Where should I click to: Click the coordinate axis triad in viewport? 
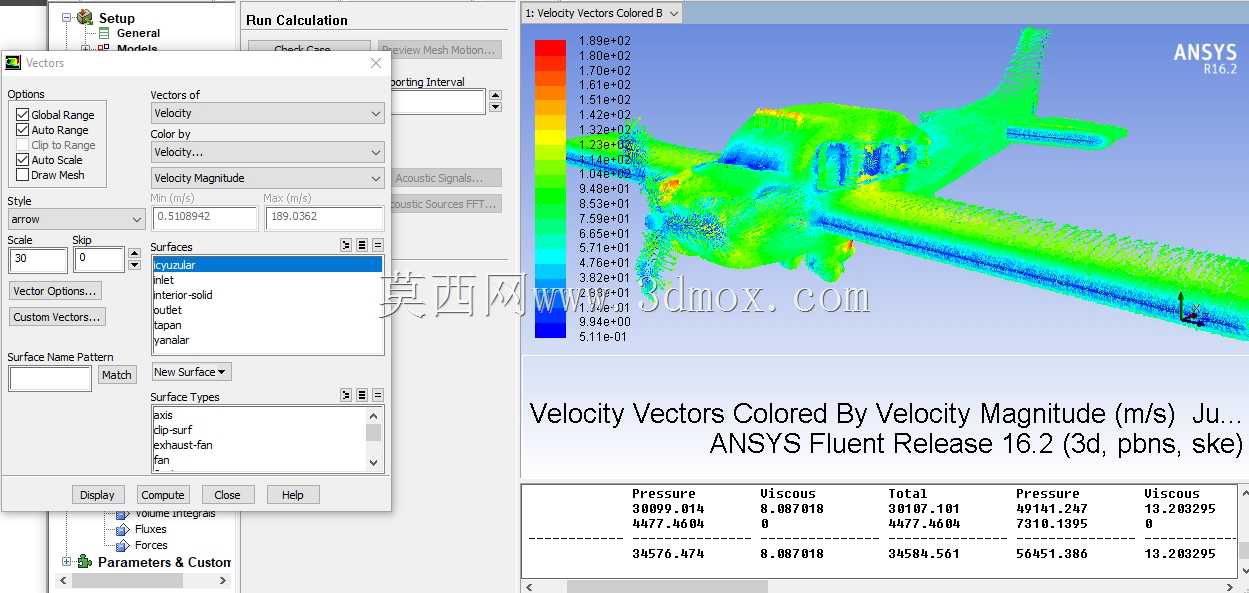point(1189,311)
